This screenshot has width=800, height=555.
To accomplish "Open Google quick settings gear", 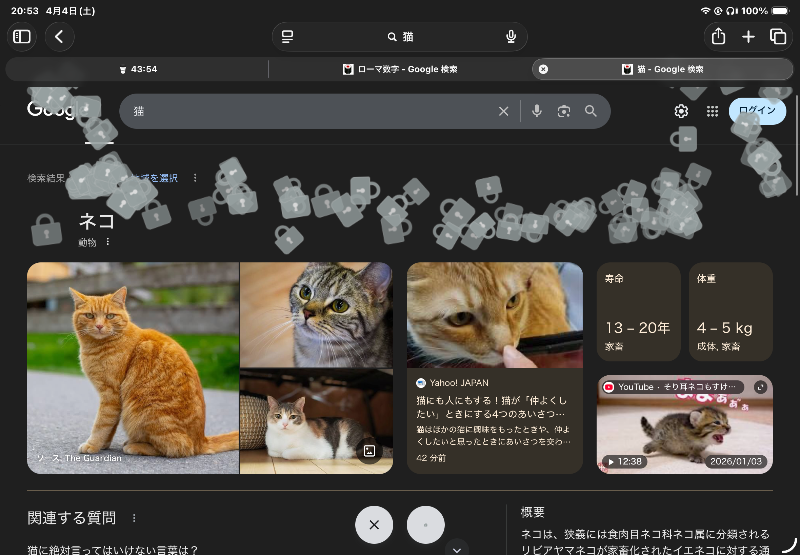I will (x=681, y=111).
